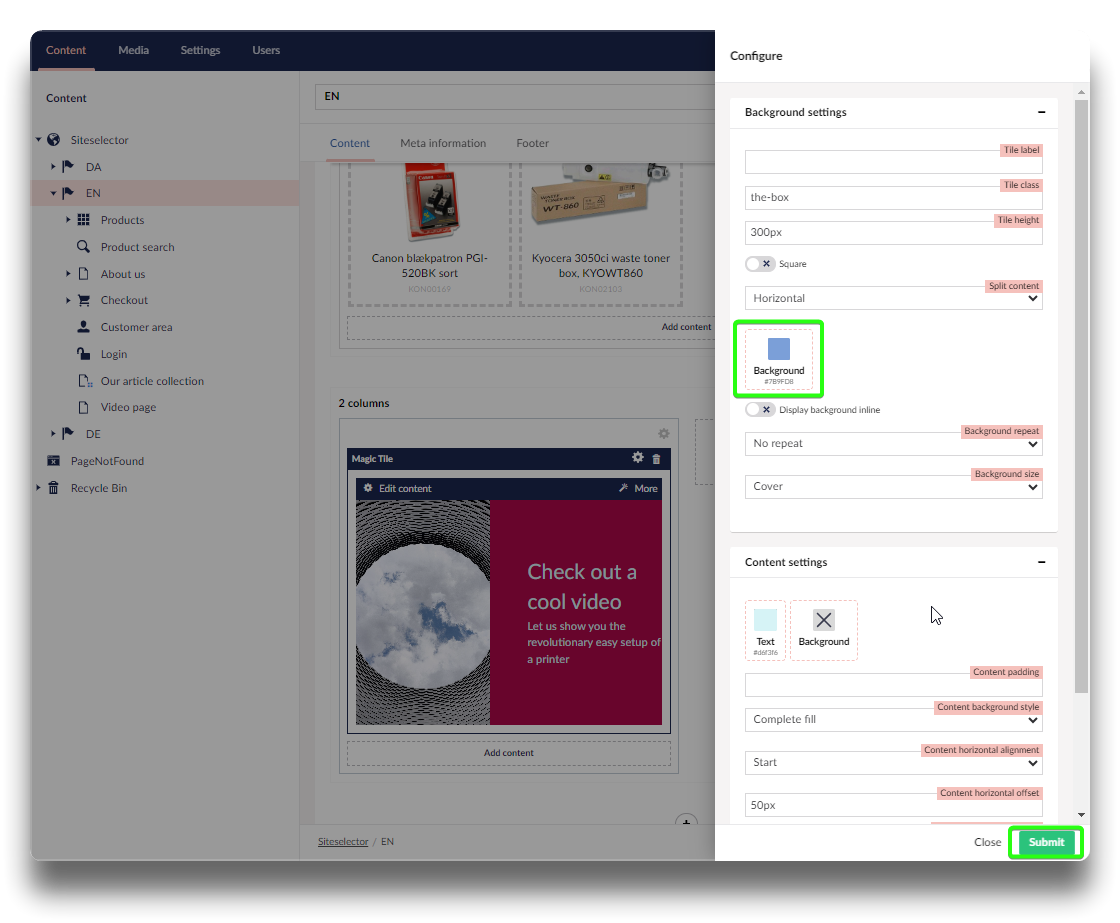This screenshot has width=1120, height=923.
Task: Toggle the Square switch
Action: click(x=760, y=264)
